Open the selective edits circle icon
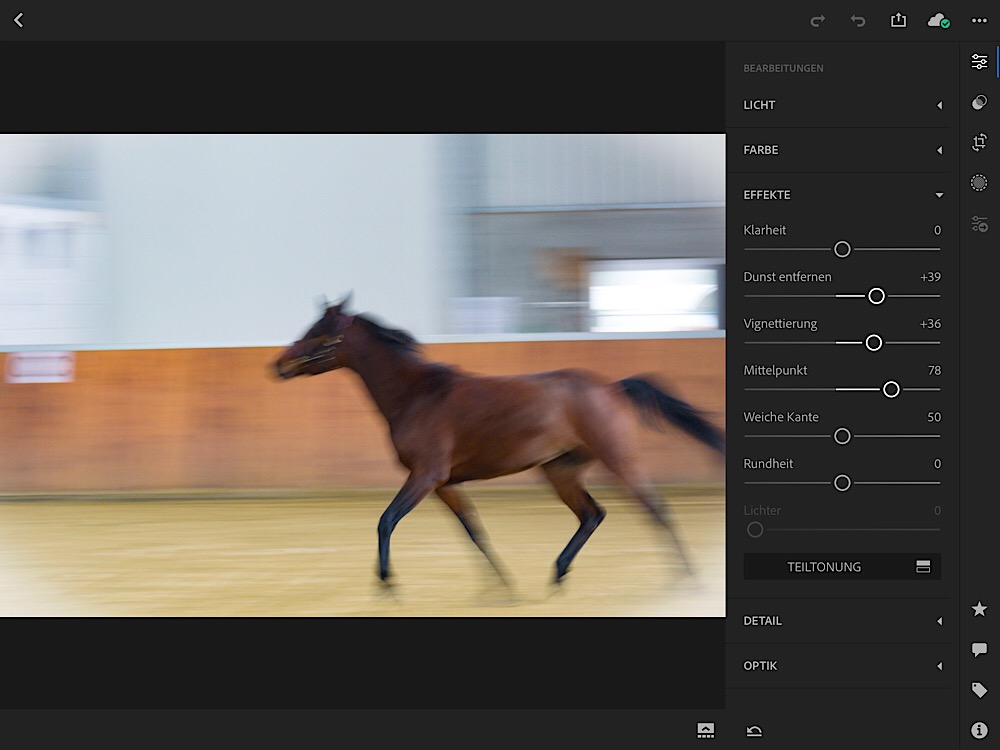Image resolution: width=1000 pixels, height=750 pixels. tap(979, 183)
